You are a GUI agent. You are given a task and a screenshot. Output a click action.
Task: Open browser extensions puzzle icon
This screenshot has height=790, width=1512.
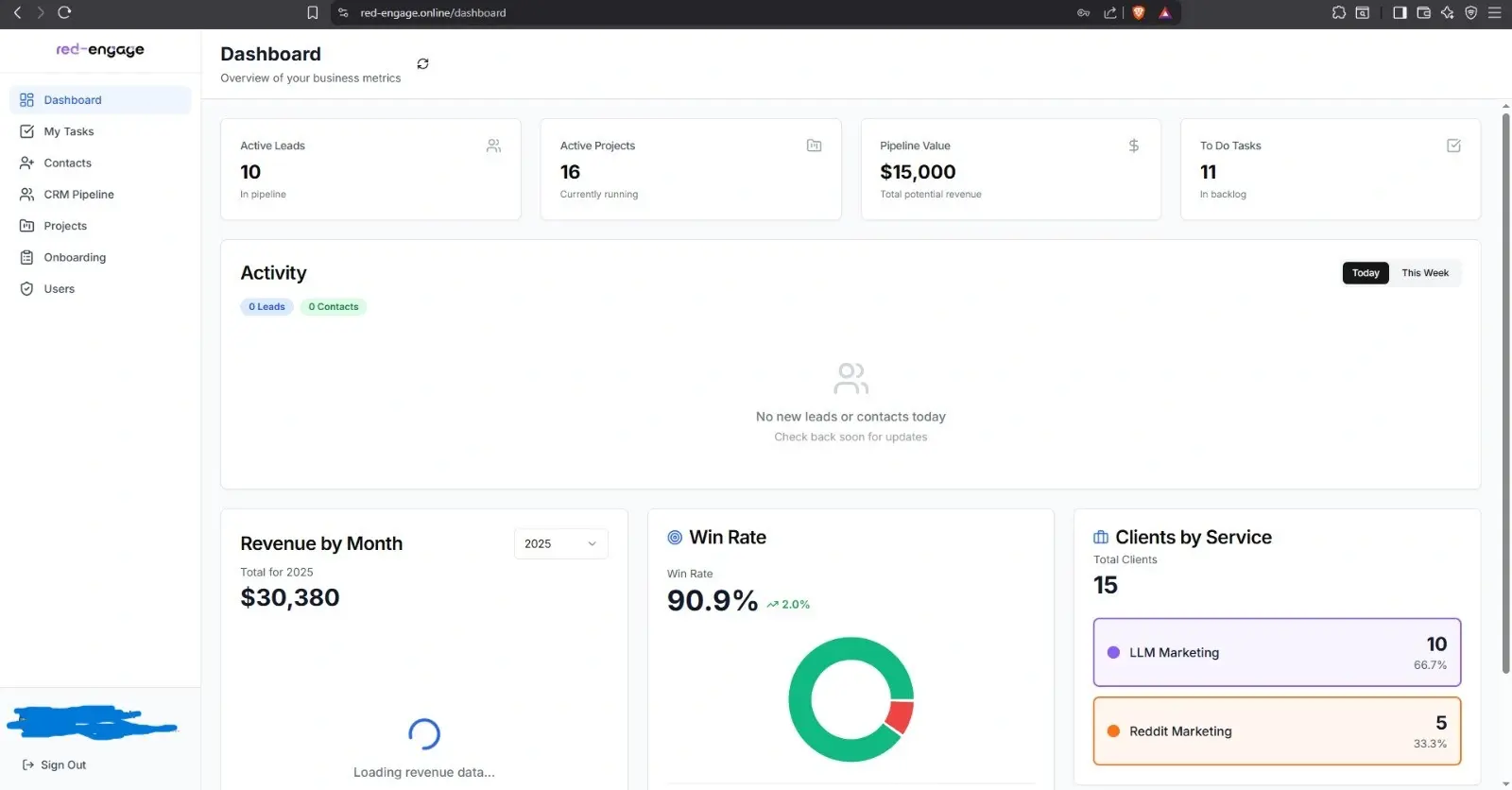coord(1339,12)
